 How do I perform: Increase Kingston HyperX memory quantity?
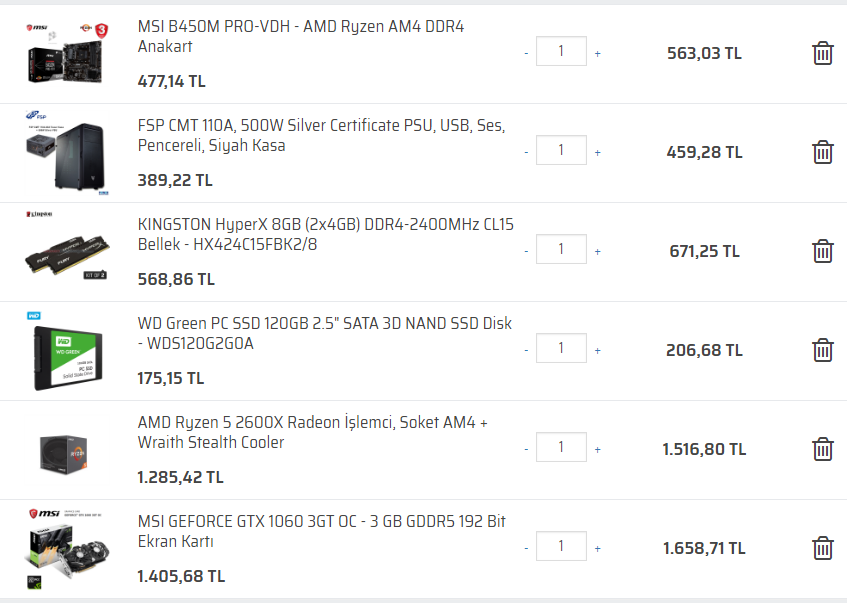tap(598, 252)
